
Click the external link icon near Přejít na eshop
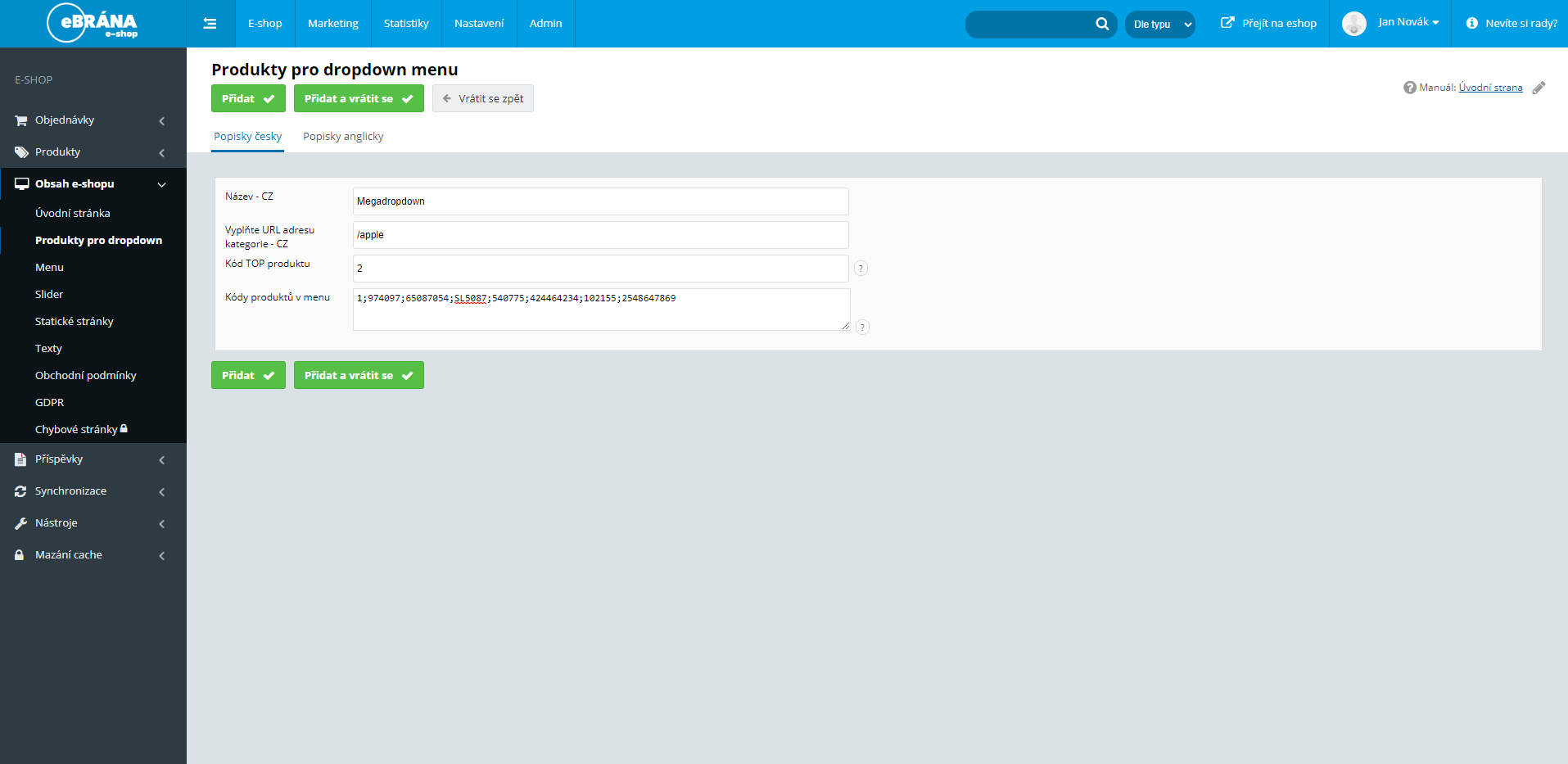[x=1227, y=23]
